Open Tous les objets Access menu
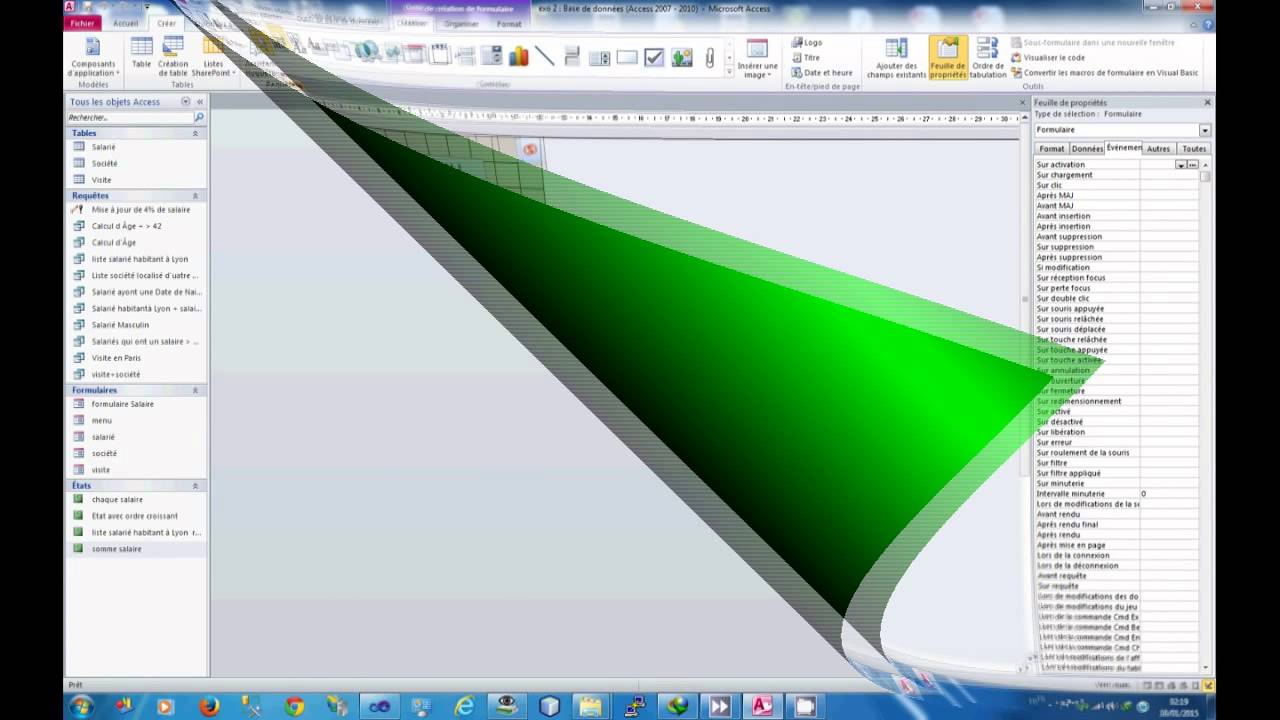 tap(185, 102)
